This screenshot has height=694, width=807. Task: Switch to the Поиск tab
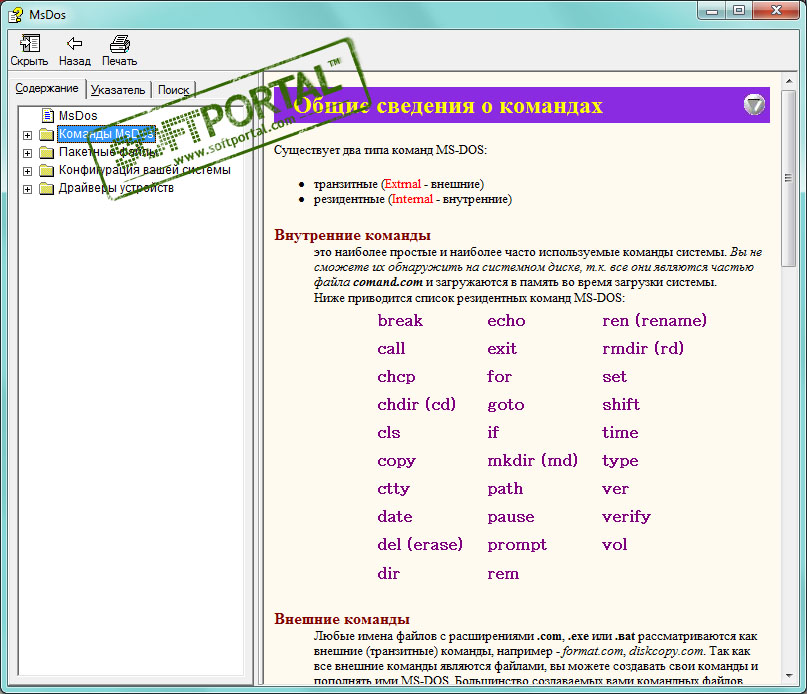coord(173,90)
